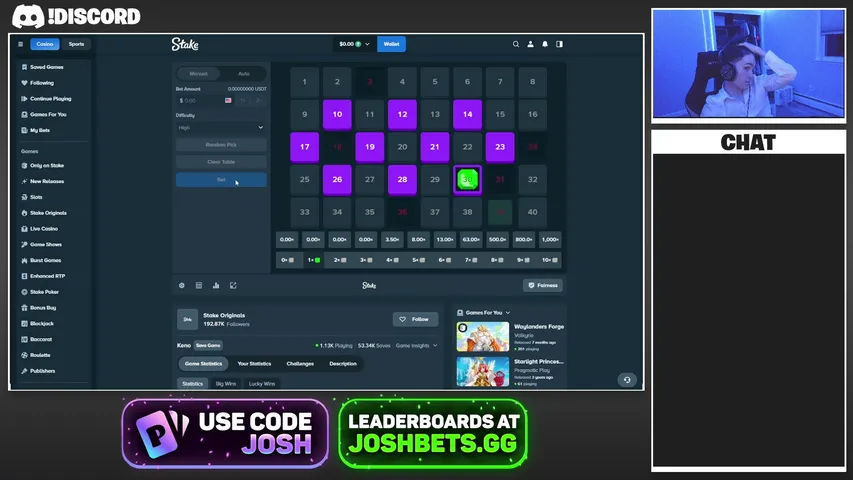The height and width of the screenshot is (480, 853).
Task: Open the hotkeys icon next to the settings gear
Action: (x=199, y=285)
